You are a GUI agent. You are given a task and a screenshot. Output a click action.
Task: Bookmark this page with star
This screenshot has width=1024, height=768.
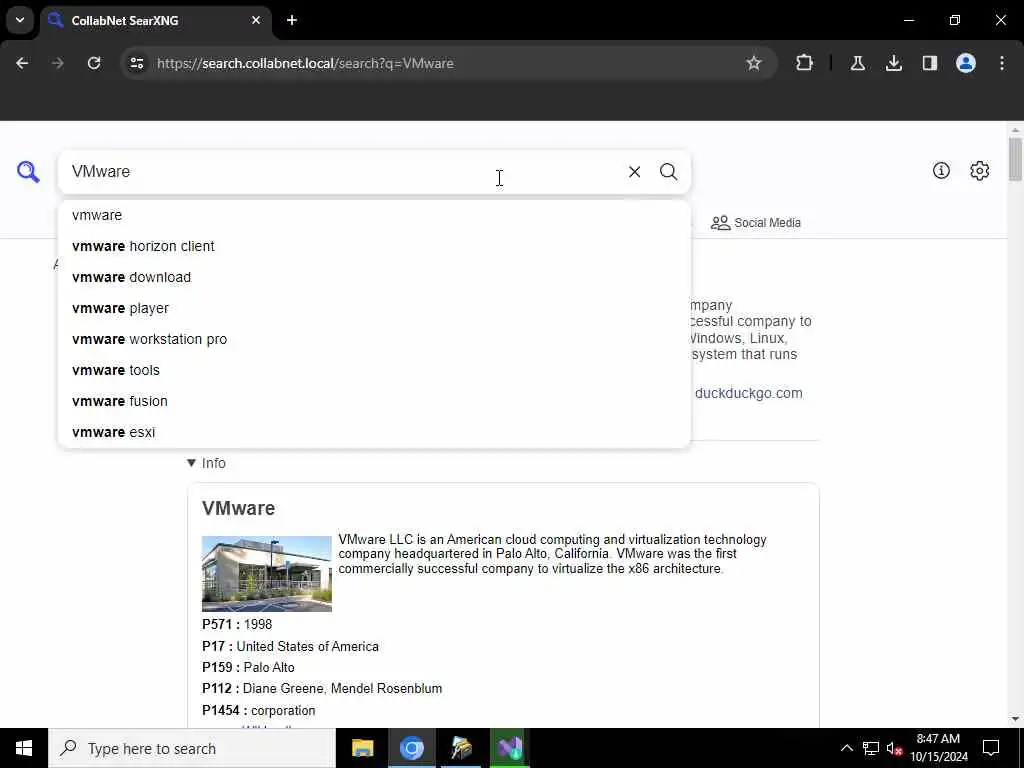(754, 63)
